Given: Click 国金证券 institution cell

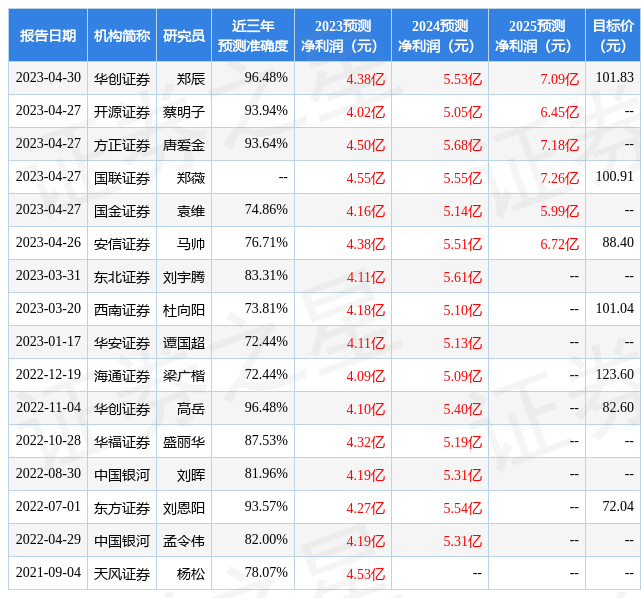Looking at the screenshot, I should [122, 211].
